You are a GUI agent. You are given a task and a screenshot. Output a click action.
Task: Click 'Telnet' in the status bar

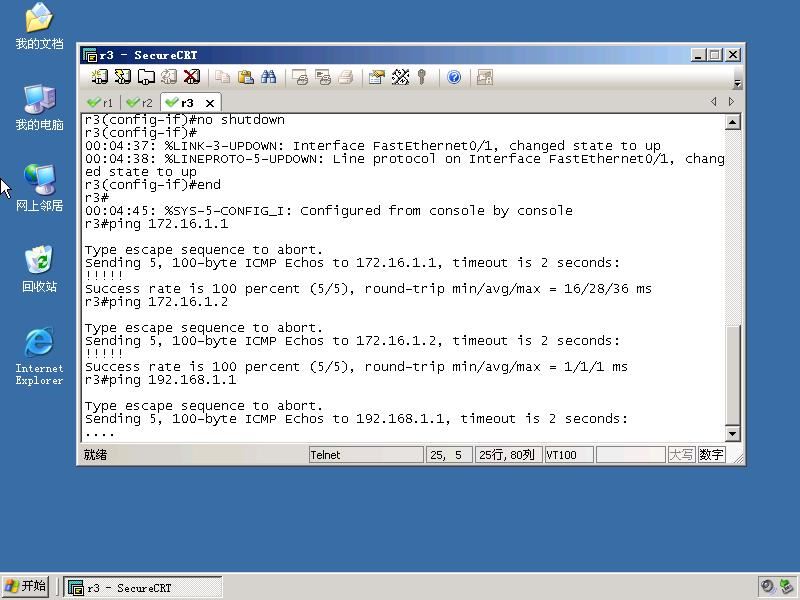366,455
